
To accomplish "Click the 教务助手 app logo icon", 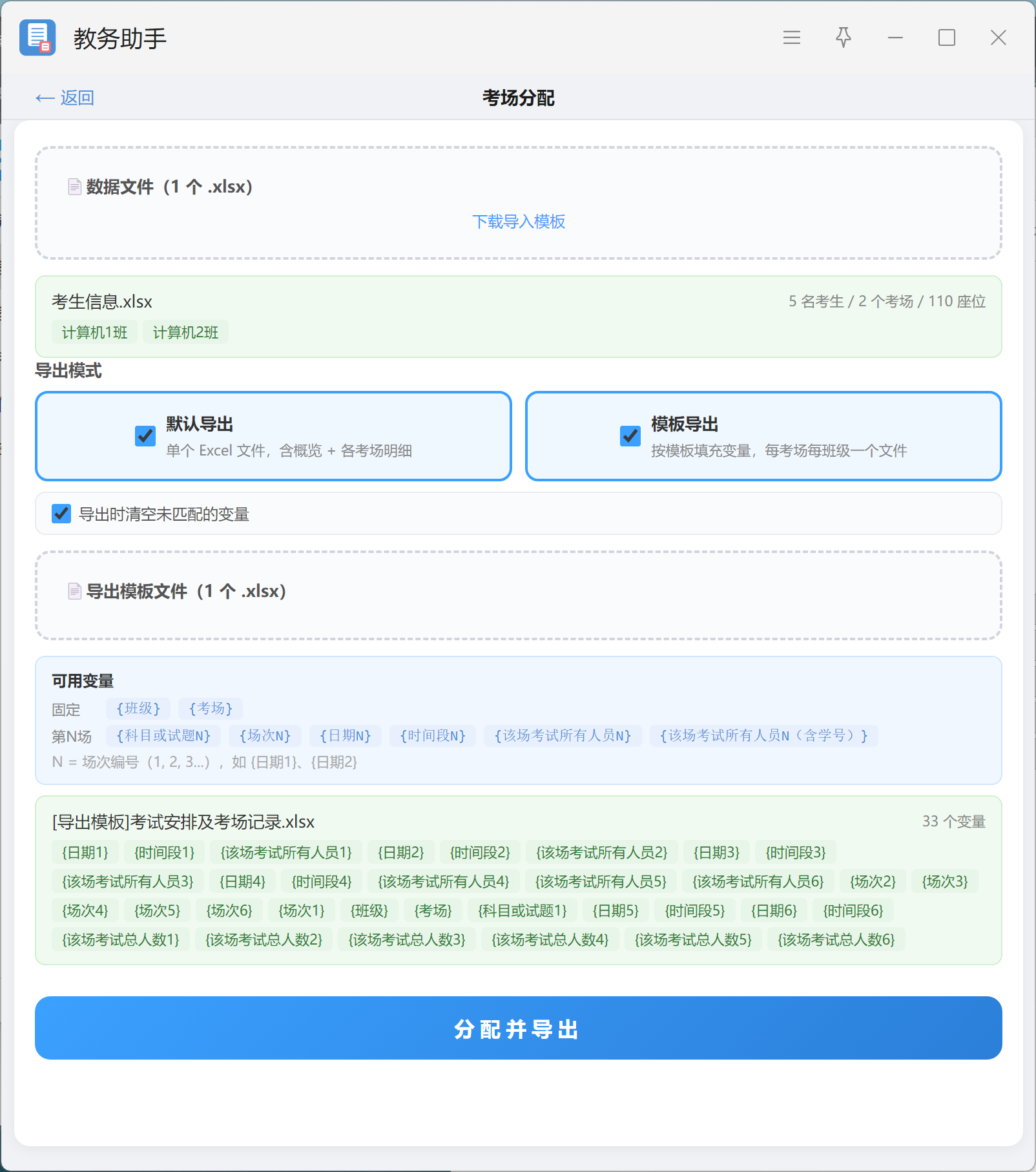I will point(37,37).
